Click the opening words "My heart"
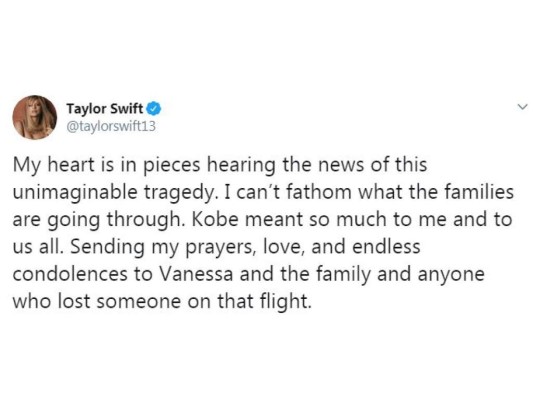The image size is (533, 400). point(54,166)
